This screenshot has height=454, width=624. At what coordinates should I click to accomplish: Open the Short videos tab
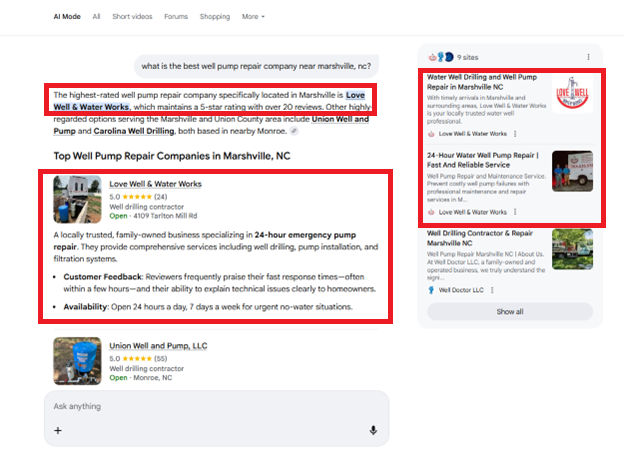(x=132, y=17)
